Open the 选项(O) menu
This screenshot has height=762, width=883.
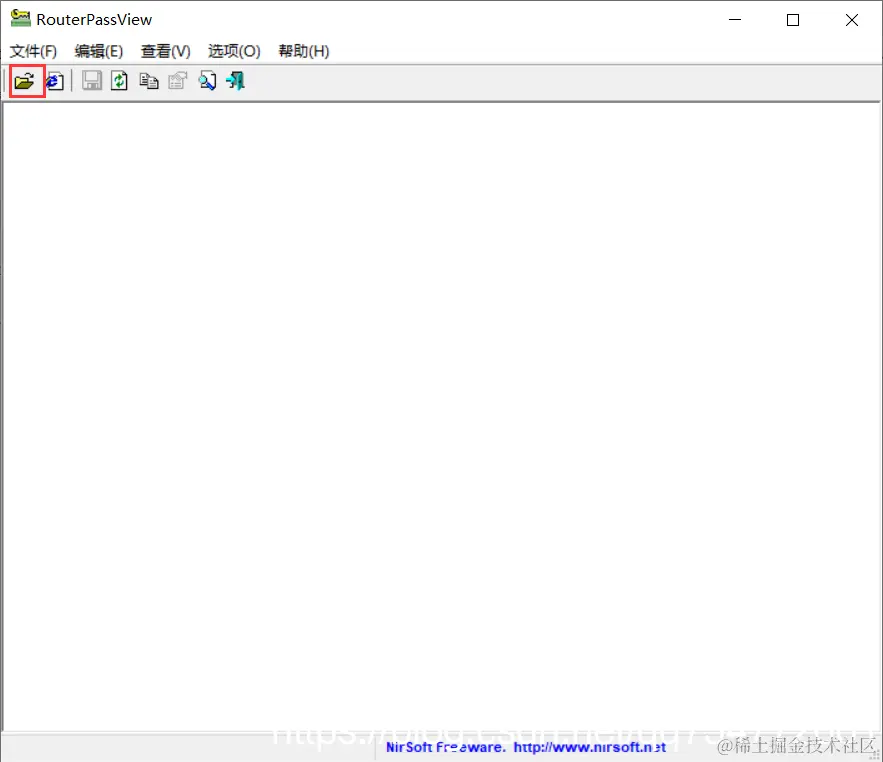(x=232, y=51)
